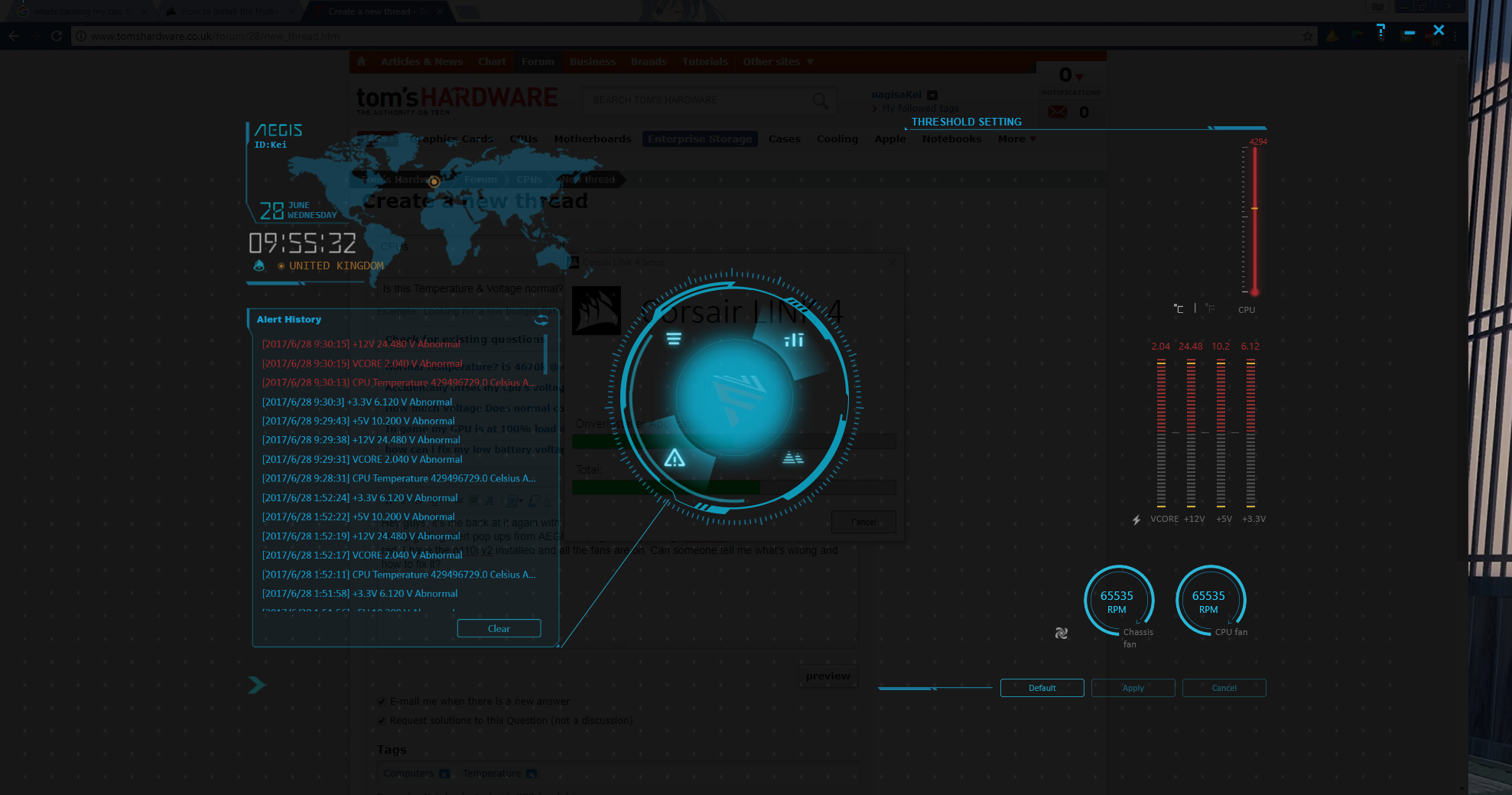Toggle 'E-mail me when there is a new answer'
The width and height of the screenshot is (1512, 795).
[382, 702]
